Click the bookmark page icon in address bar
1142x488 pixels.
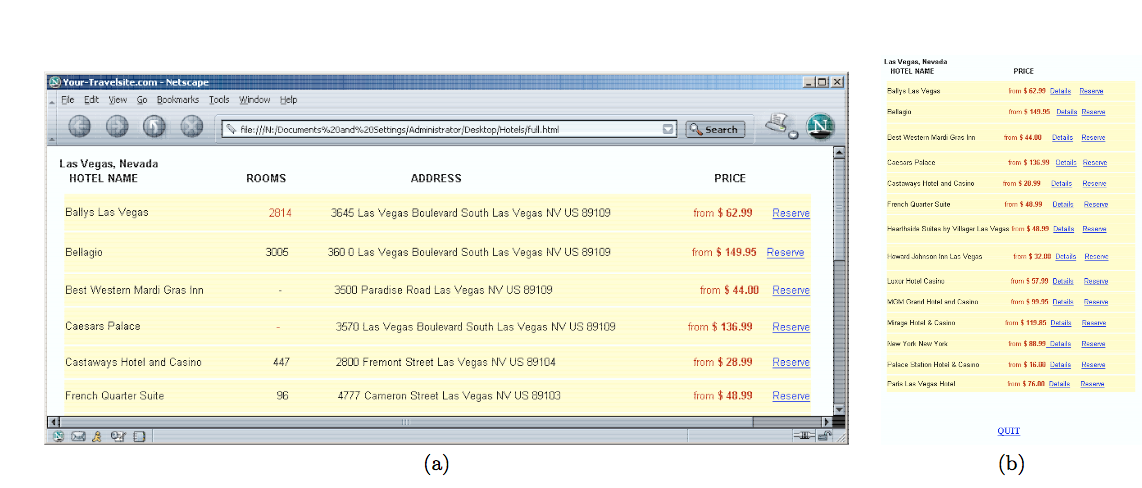point(231,130)
